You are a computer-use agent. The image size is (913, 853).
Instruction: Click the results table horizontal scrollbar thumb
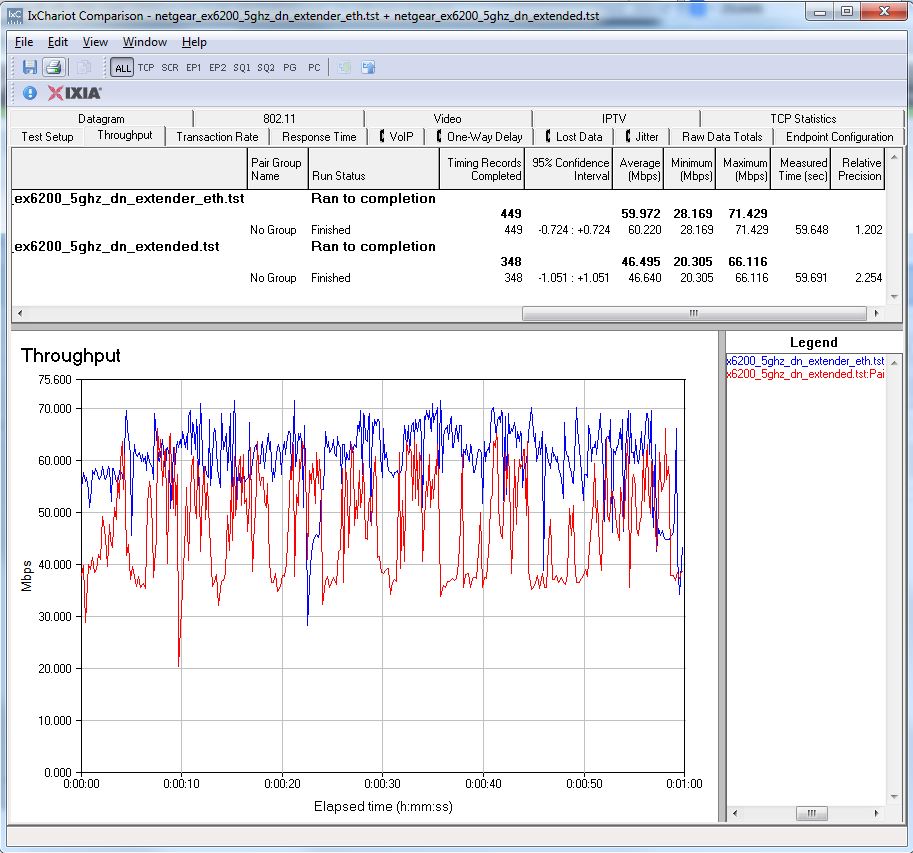(x=693, y=313)
